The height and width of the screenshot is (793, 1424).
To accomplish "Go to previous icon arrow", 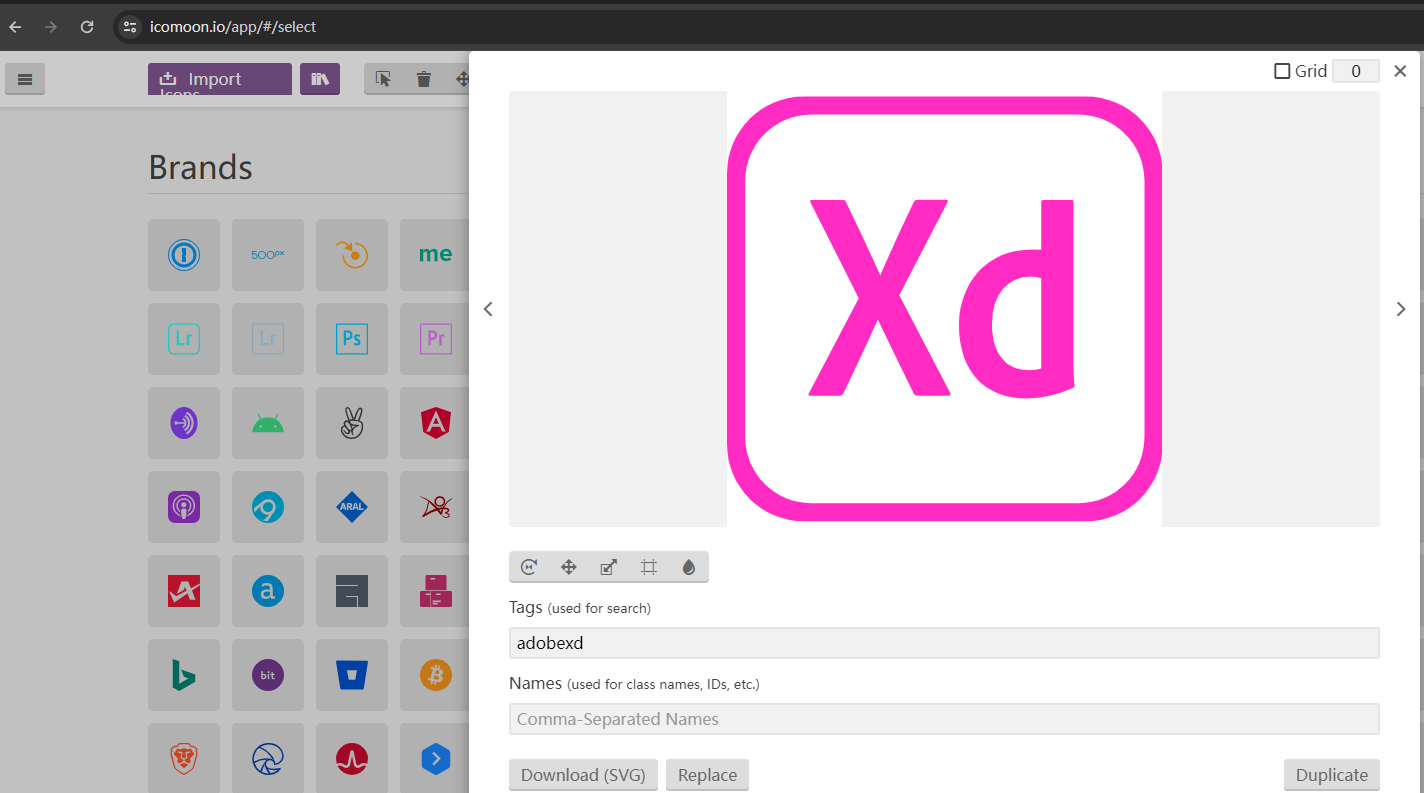I will point(488,309).
